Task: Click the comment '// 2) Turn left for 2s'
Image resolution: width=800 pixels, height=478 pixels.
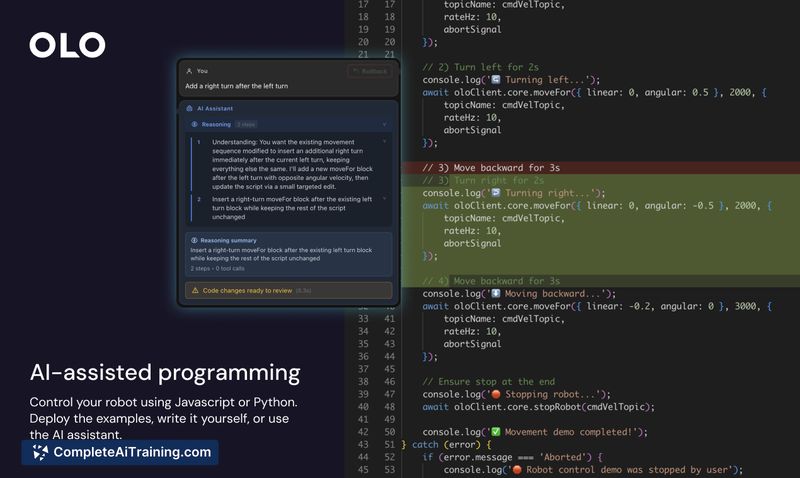Action: pos(480,67)
